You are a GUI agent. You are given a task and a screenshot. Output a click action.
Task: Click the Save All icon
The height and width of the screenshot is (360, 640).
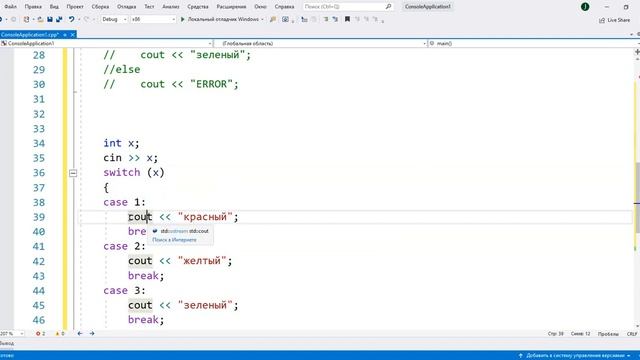click(59, 19)
